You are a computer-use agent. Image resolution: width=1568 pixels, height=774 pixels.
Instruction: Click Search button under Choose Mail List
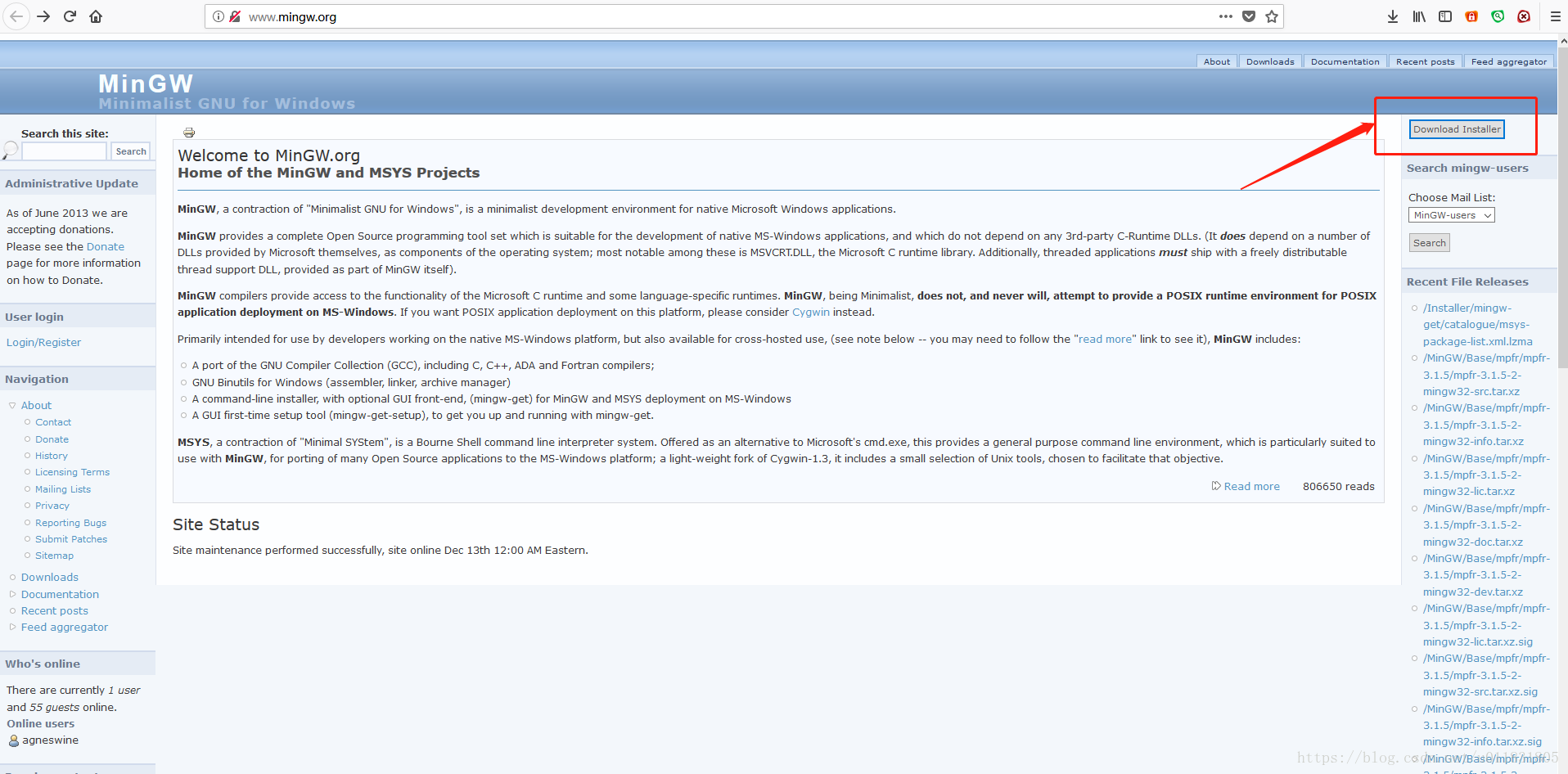pos(1429,243)
